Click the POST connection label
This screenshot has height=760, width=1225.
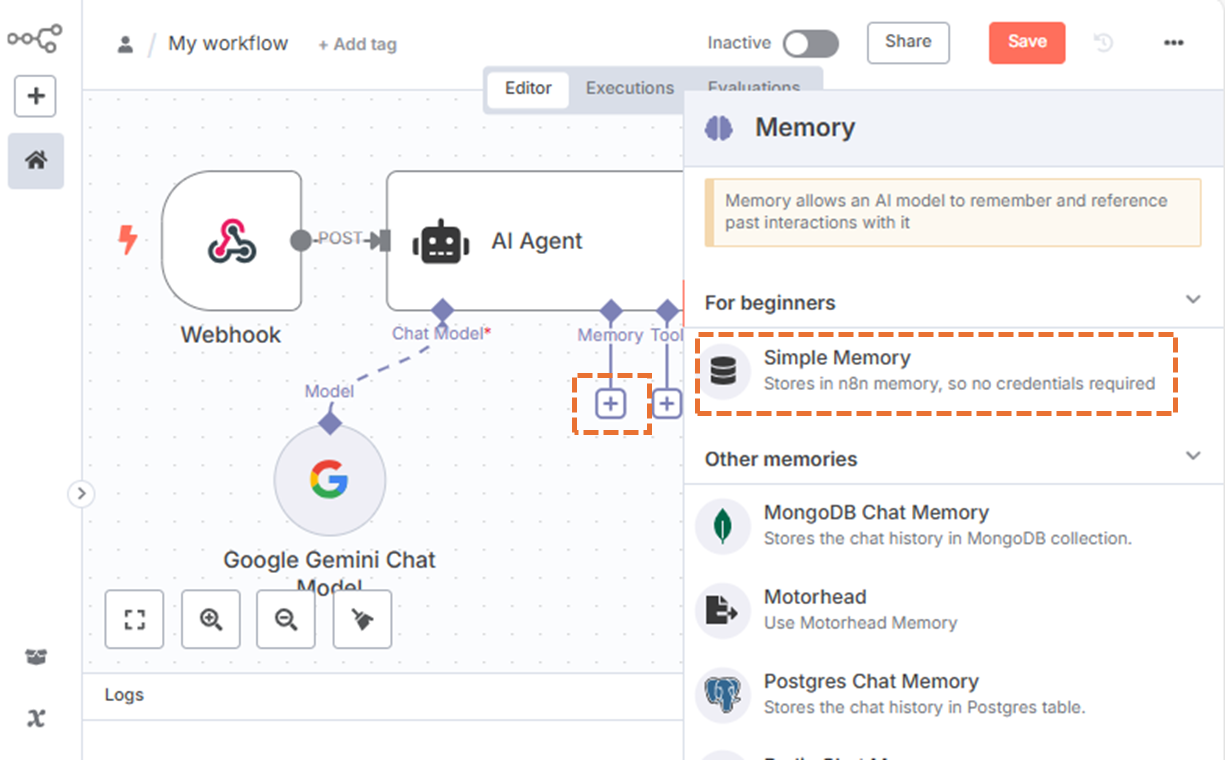click(x=341, y=239)
